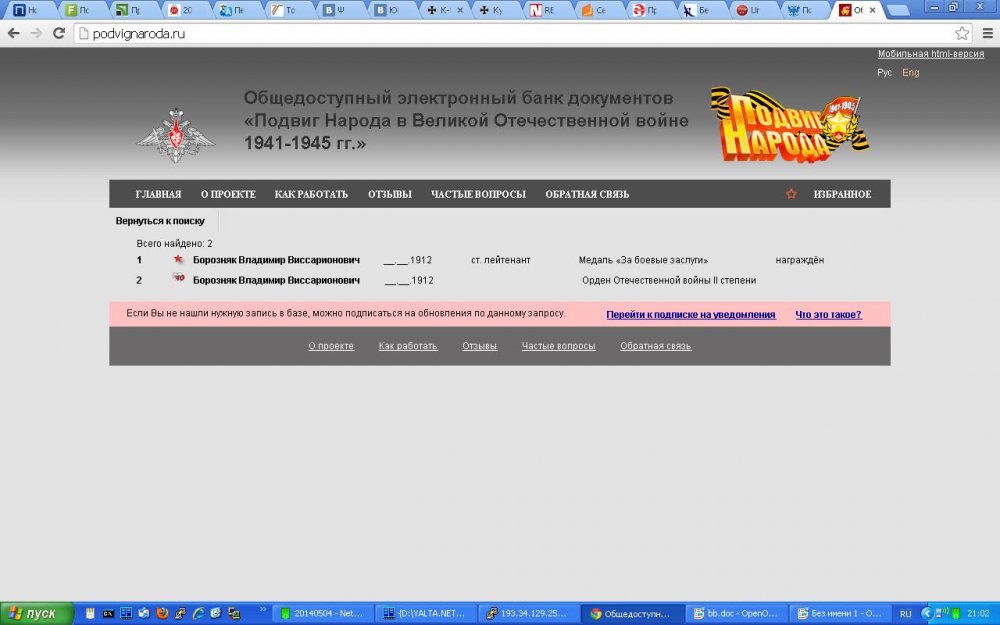Click the system clock showing 21:02
This screenshot has width=1000, height=625.
point(978,614)
